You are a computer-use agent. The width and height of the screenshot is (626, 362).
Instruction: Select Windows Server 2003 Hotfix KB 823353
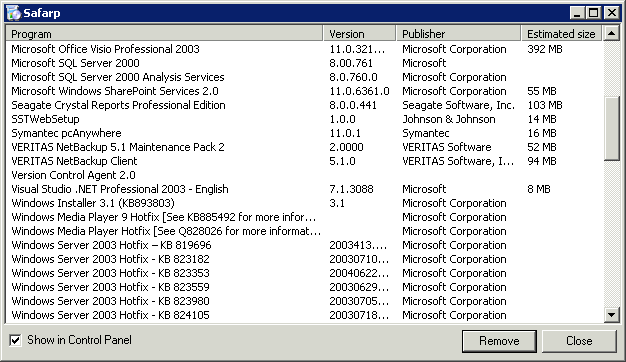(x=111, y=273)
